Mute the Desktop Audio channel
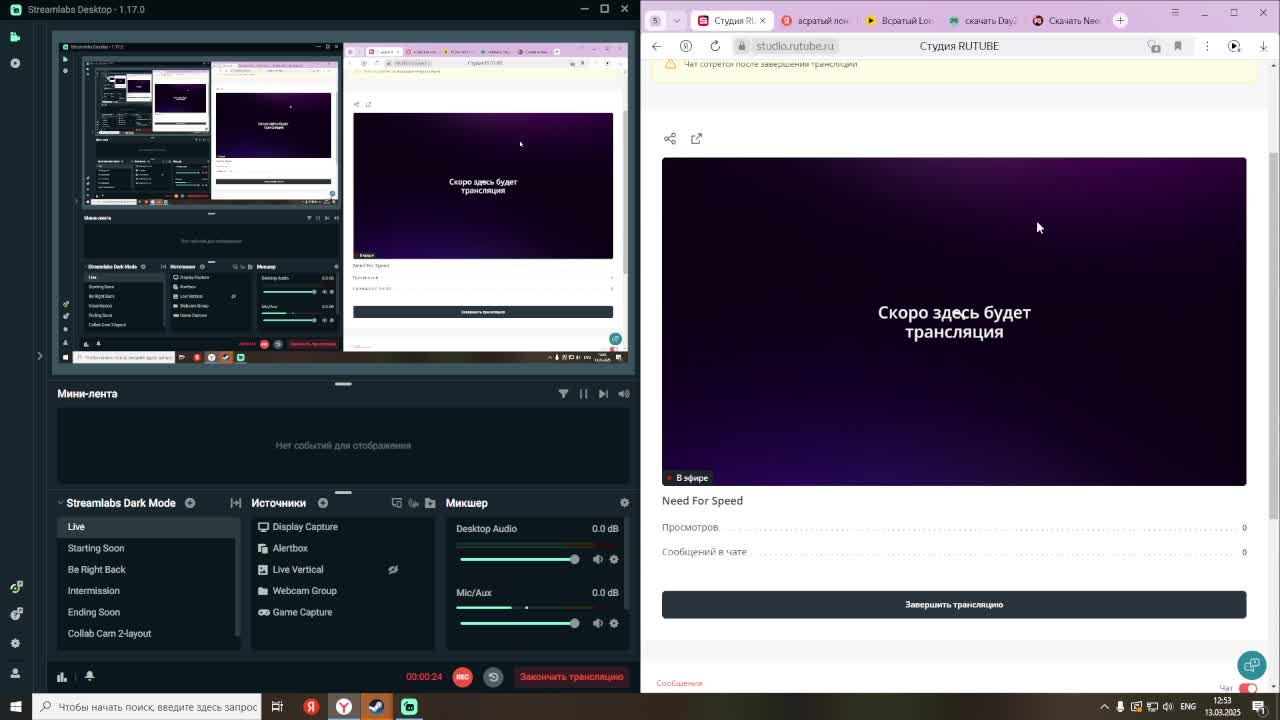The image size is (1280, 720). 597,559
